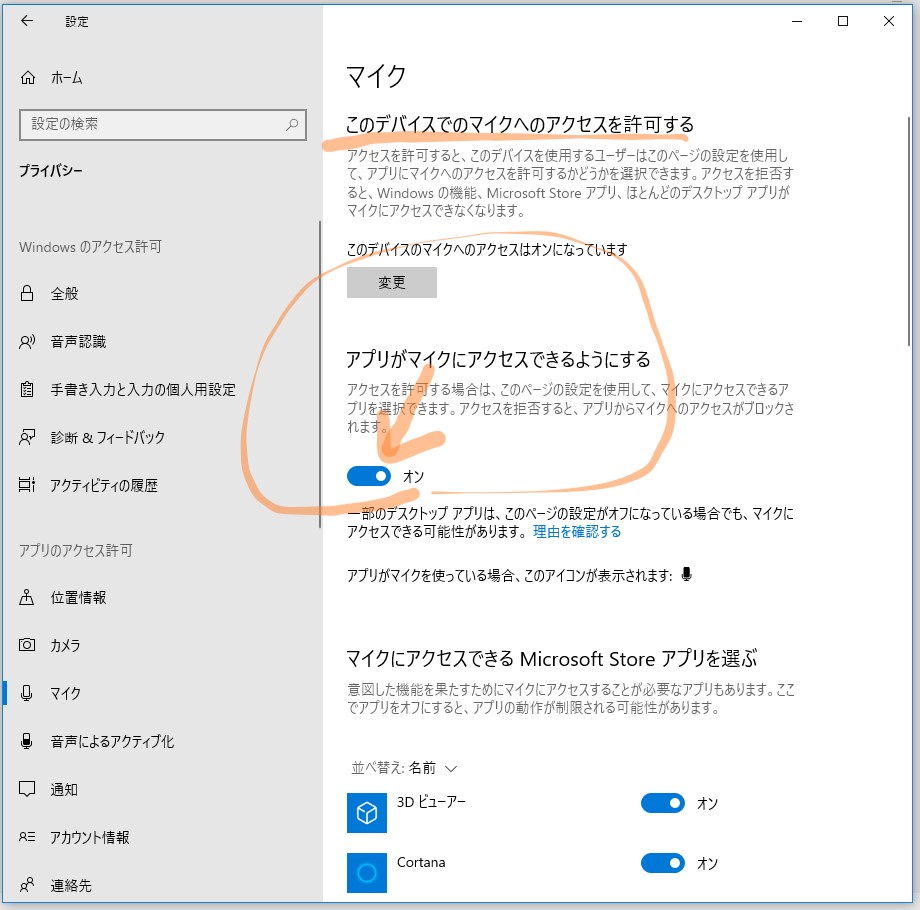Open the 理由を確認する link

pyautogui.click(x=576, y=532)
